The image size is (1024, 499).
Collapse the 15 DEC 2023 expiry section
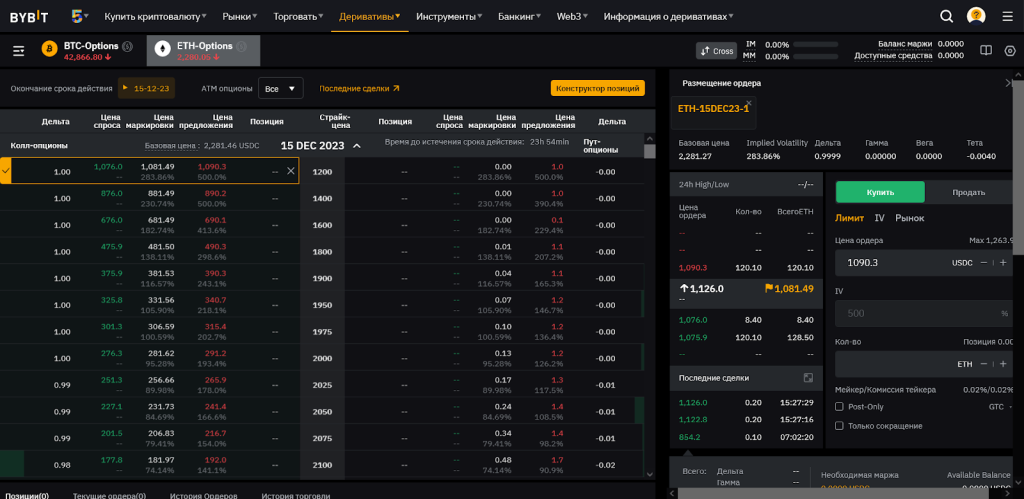(356, 146)
